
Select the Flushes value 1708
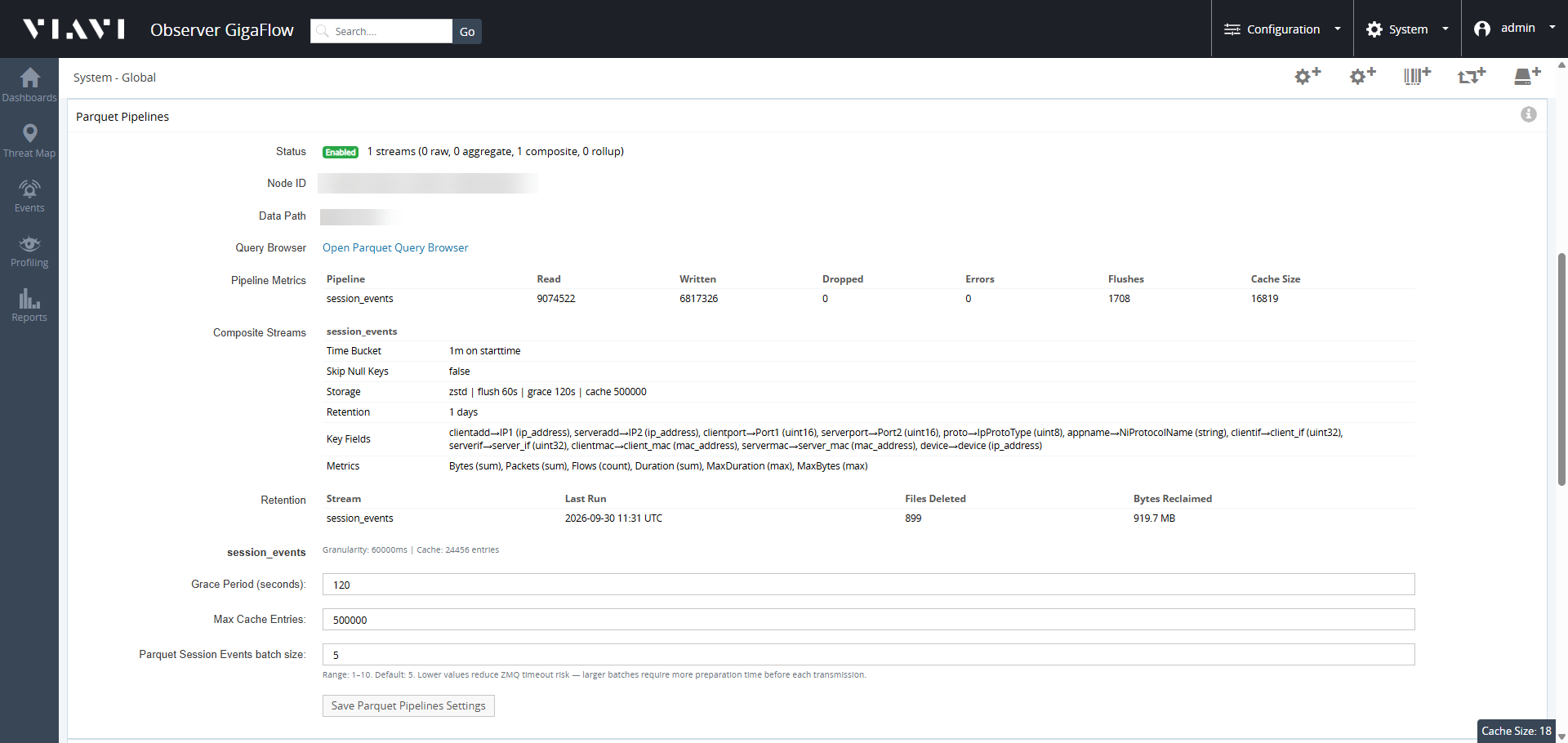point(1119,299)
